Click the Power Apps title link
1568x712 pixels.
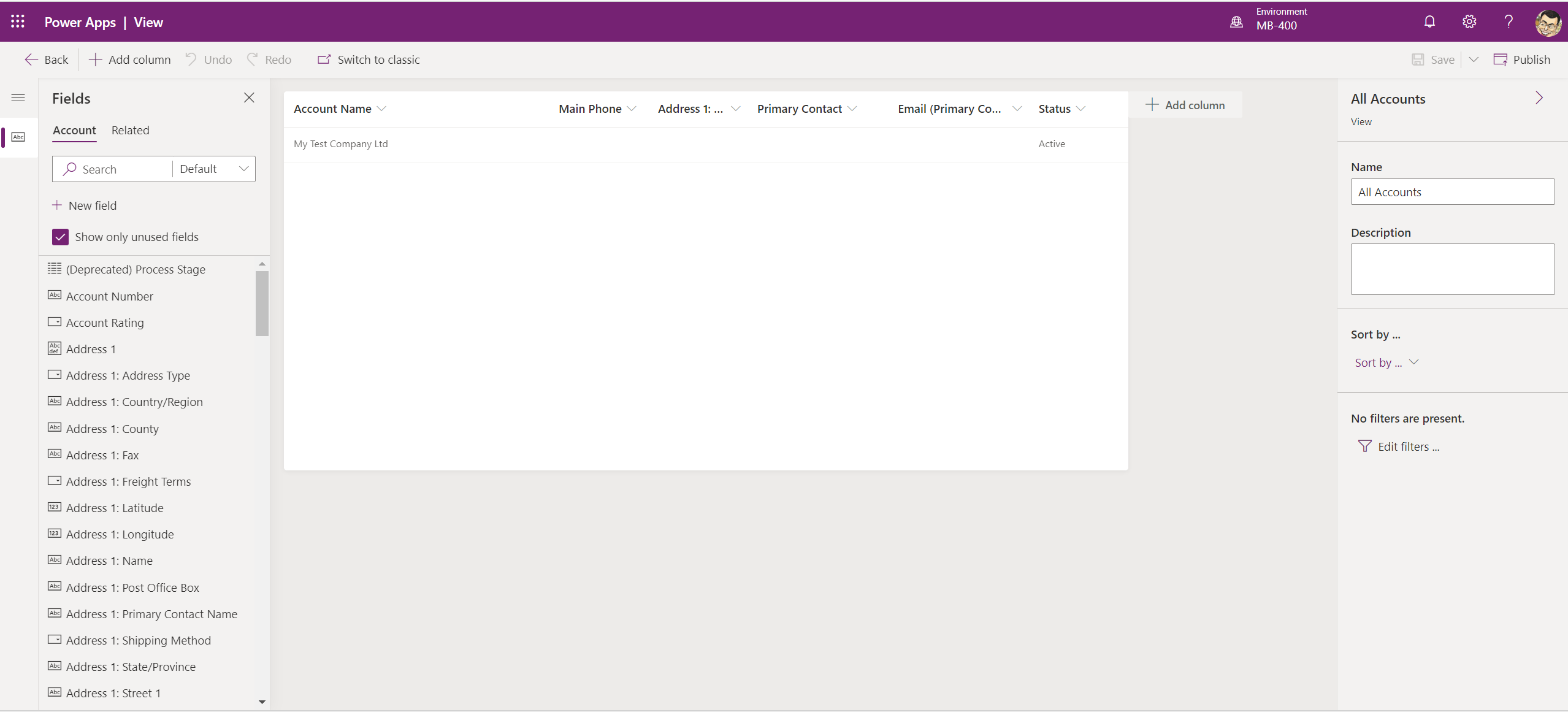point(80,22)
